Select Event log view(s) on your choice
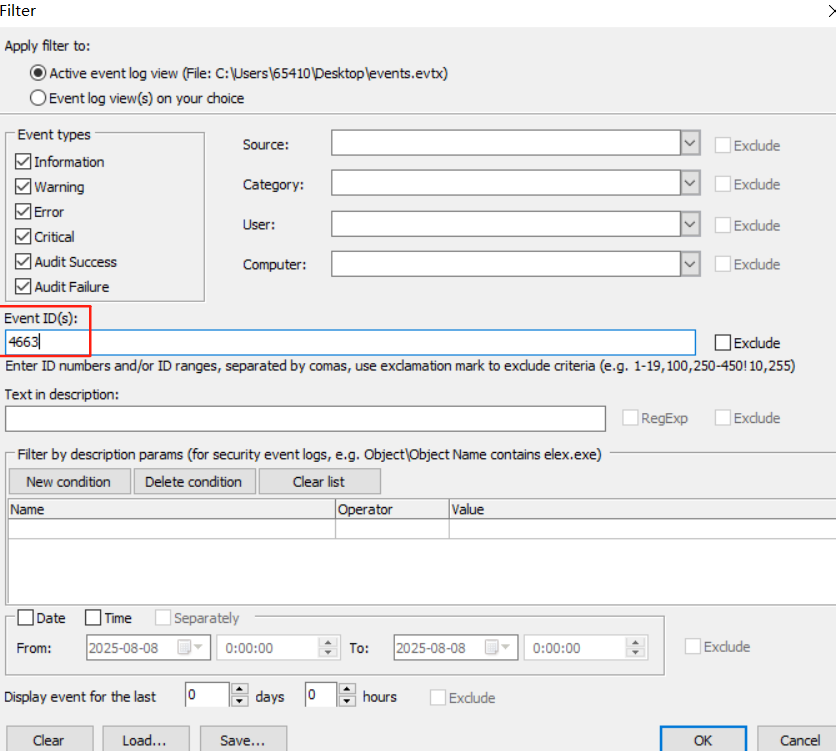 click(39, 98)
